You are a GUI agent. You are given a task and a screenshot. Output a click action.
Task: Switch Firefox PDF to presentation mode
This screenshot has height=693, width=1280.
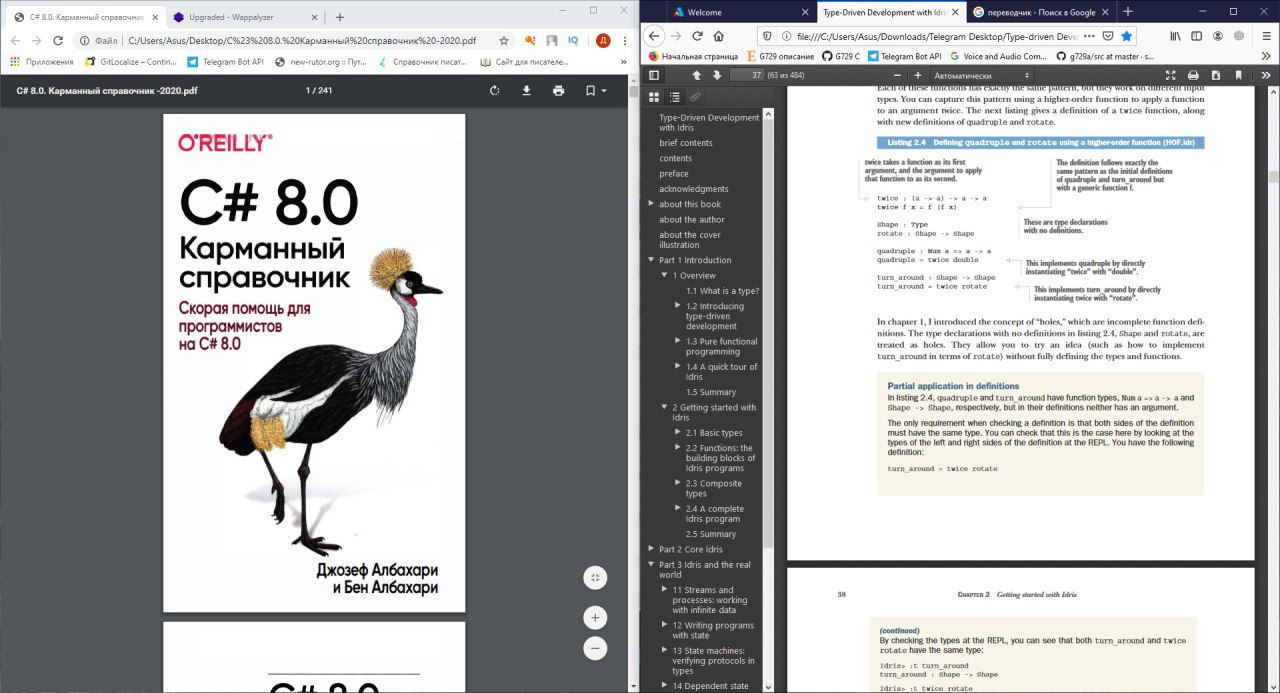pos(1171,75)
